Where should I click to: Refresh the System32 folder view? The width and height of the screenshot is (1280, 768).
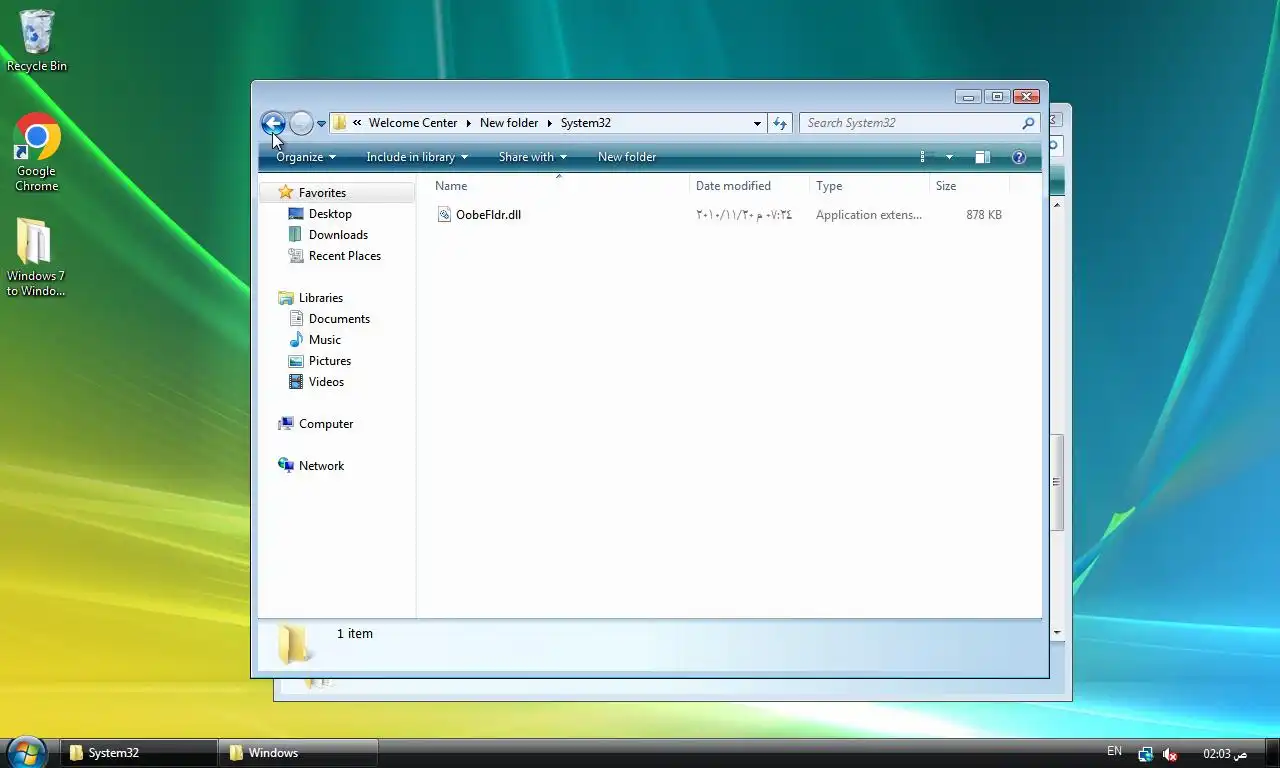point(780,123)
